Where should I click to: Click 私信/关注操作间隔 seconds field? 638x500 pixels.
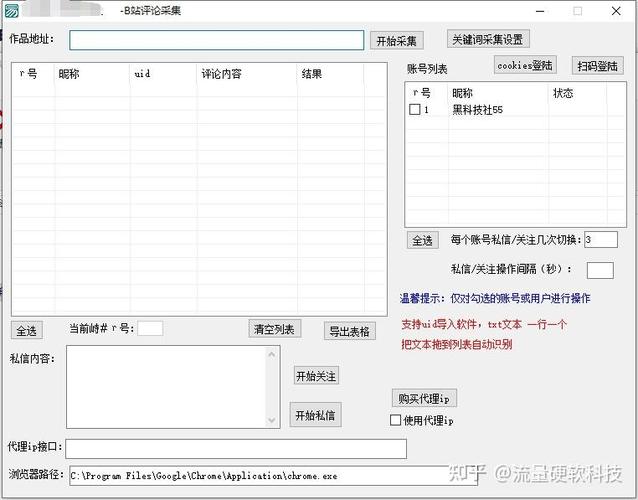click(600, 270)
